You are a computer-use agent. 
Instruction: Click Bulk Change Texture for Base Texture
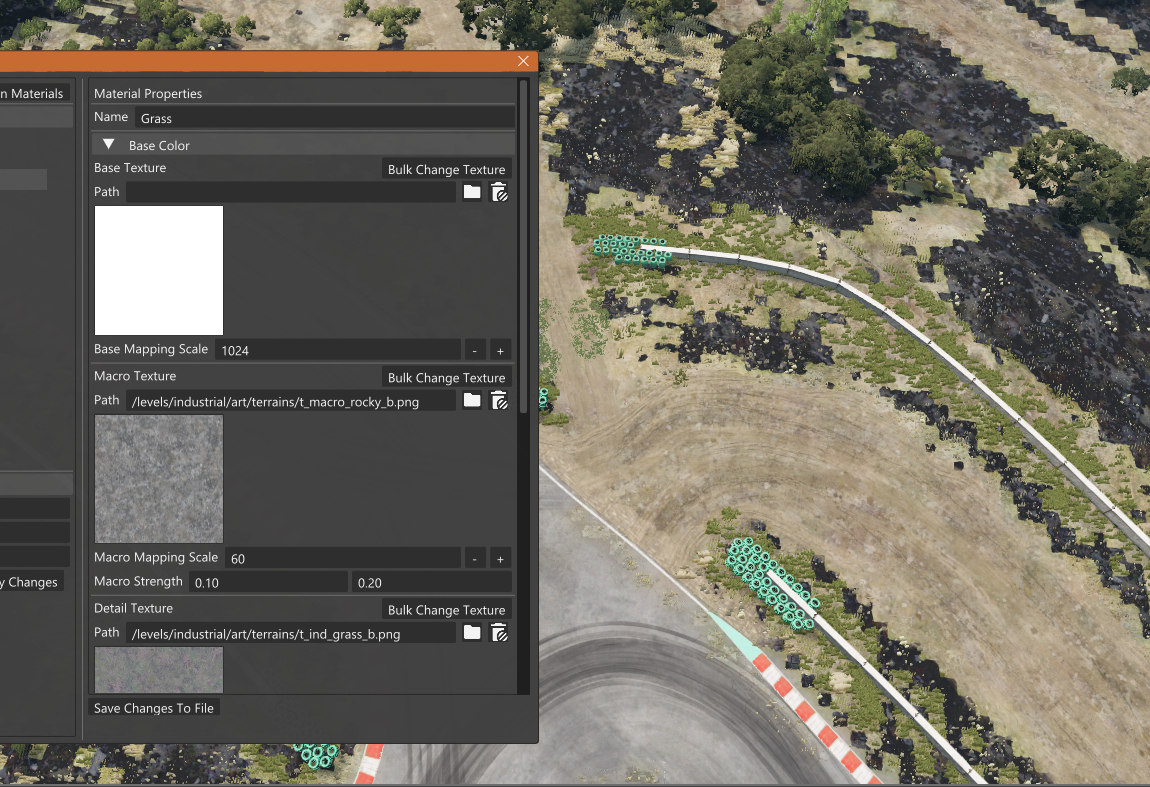[x=446, y=169]
